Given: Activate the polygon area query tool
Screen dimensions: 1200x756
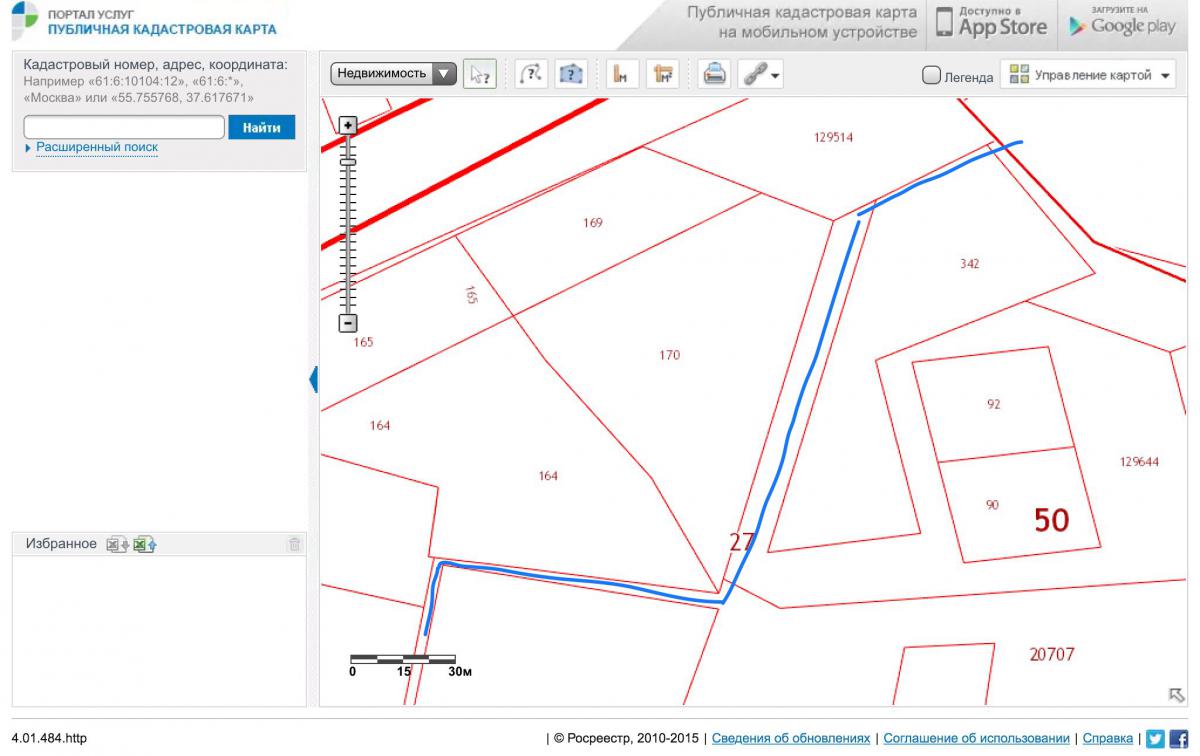Looking at the screenshot, I should (x=571, y=74).
